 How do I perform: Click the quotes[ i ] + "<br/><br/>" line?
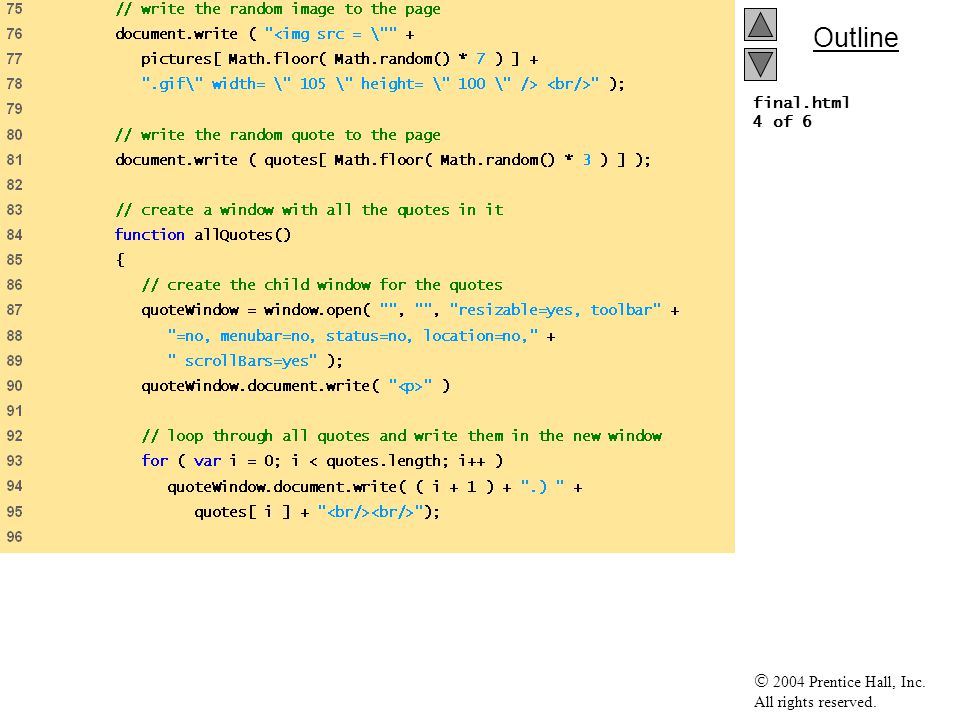317,512
